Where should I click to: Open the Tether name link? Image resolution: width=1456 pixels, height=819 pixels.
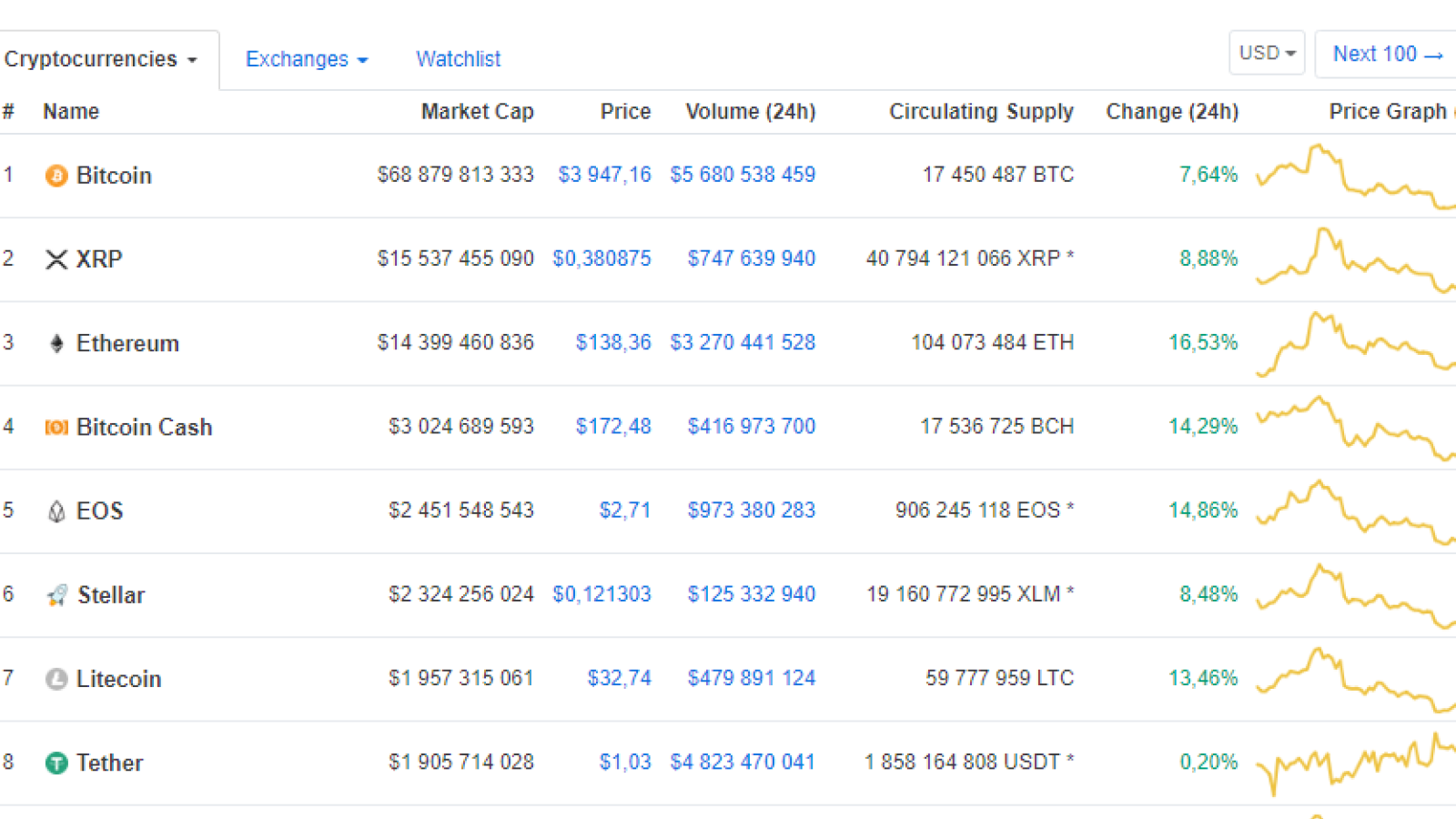(109, 763)
